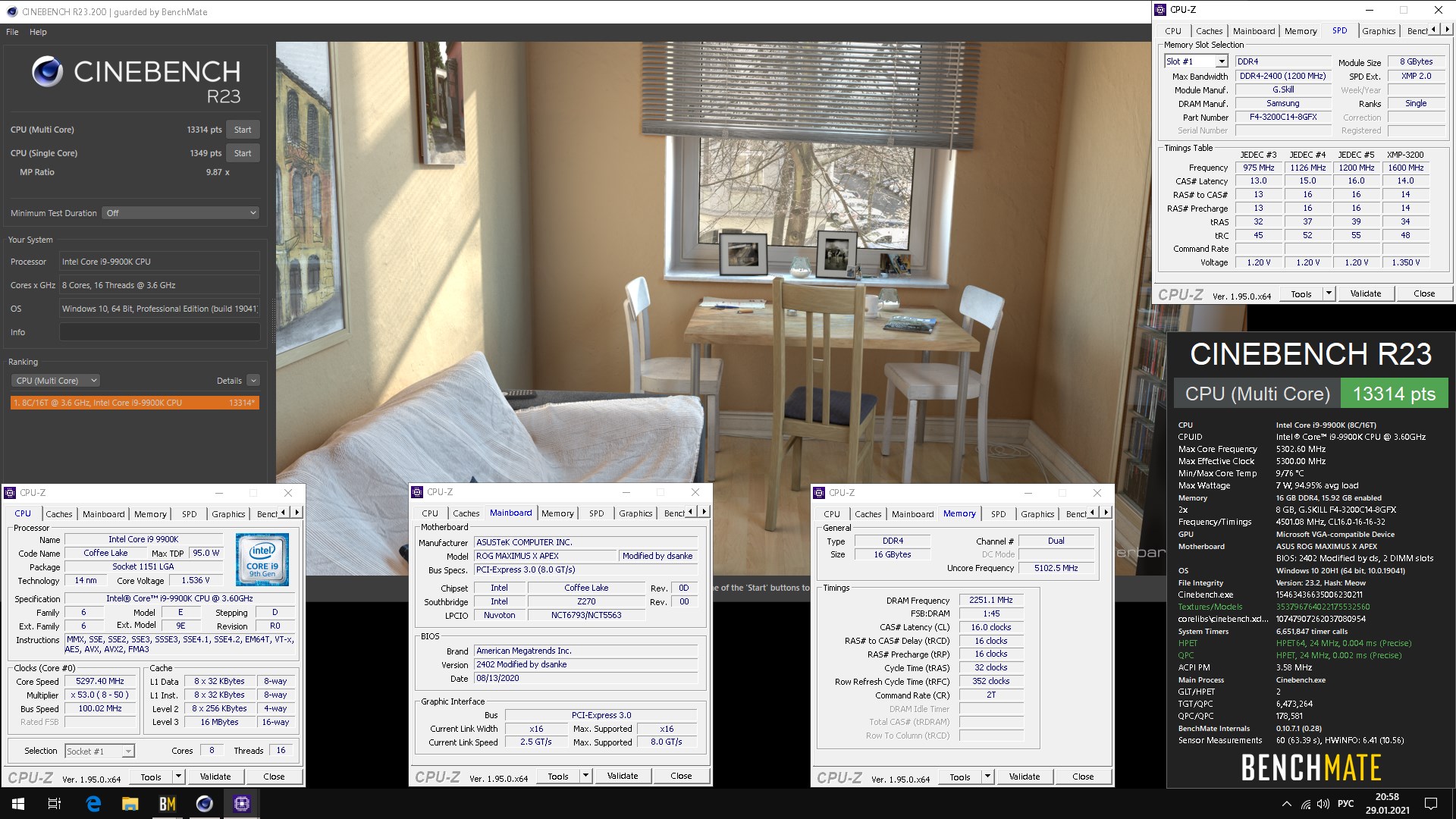Switch to CPU-Z taskbar icon
1456x819 pixels.
(x=242, y=804)
